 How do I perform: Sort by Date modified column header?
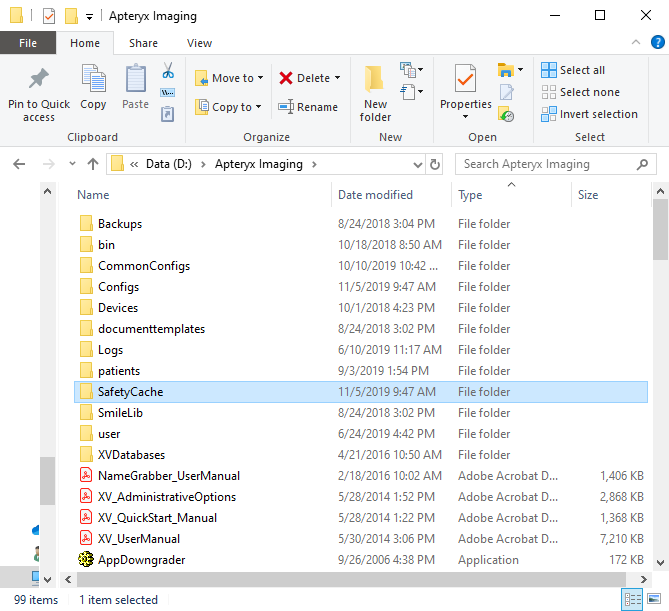(375, 195)
